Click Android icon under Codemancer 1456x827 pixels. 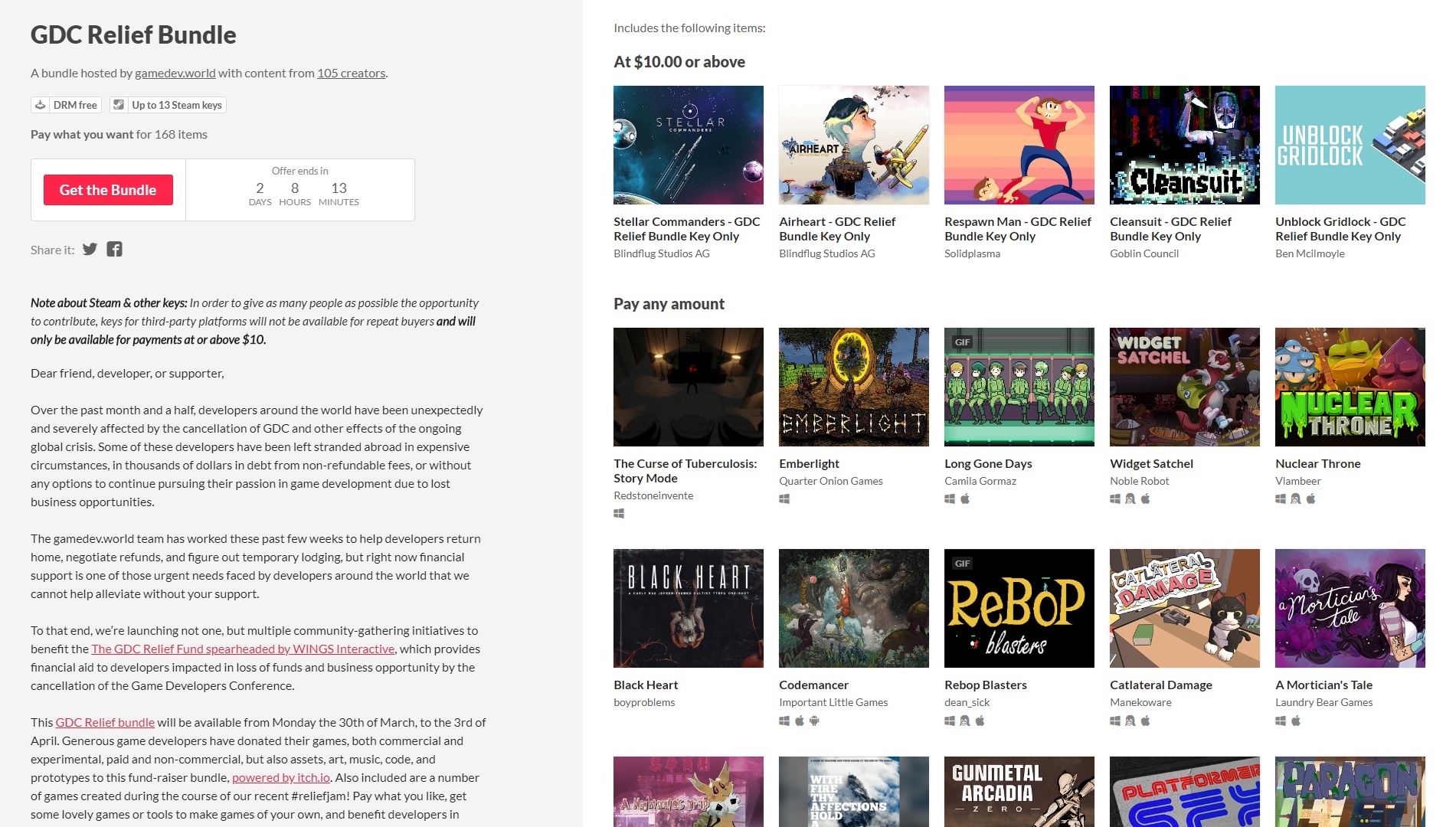[814, 721]
